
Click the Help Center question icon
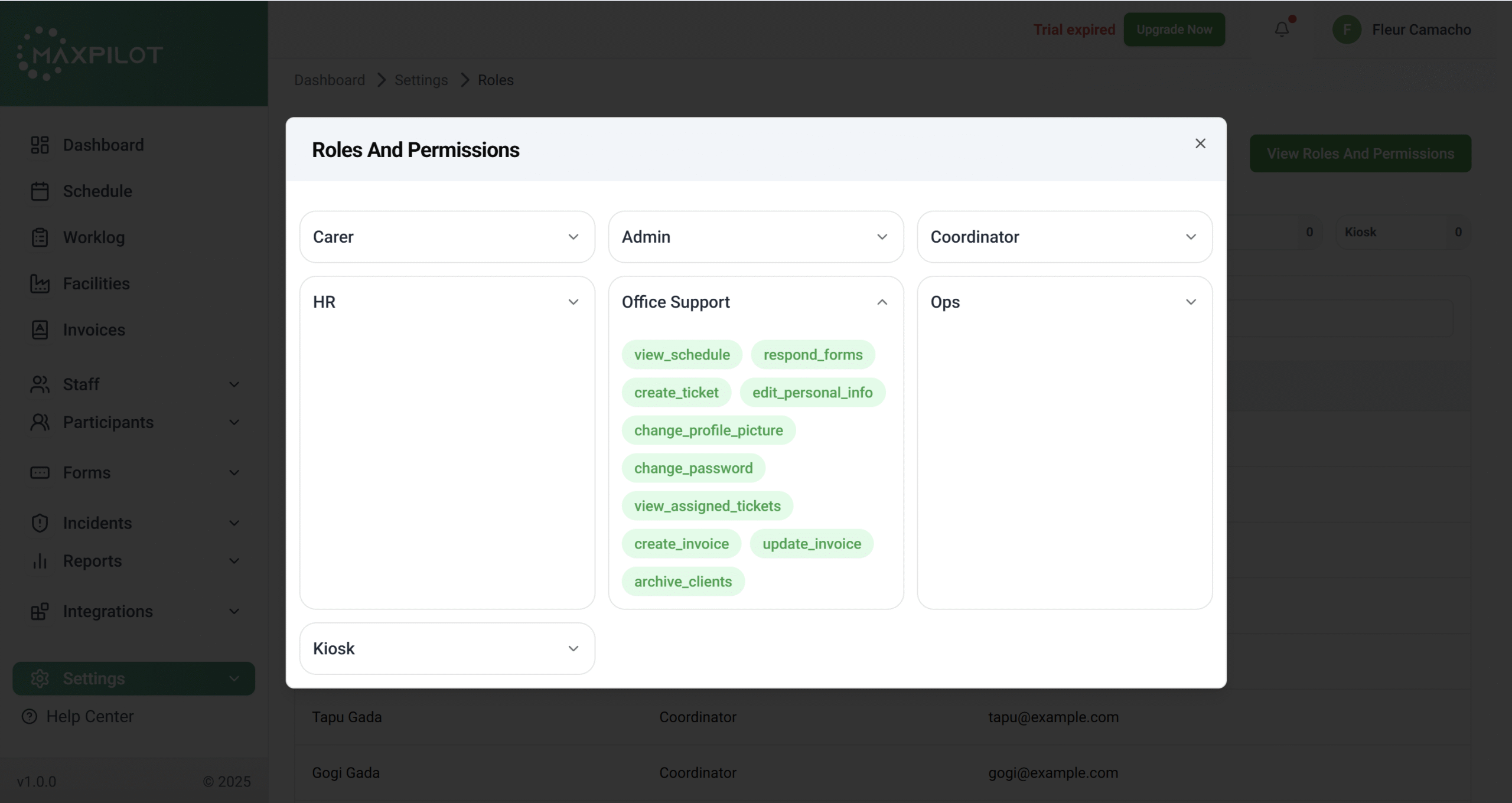click(x=29, y=716)
